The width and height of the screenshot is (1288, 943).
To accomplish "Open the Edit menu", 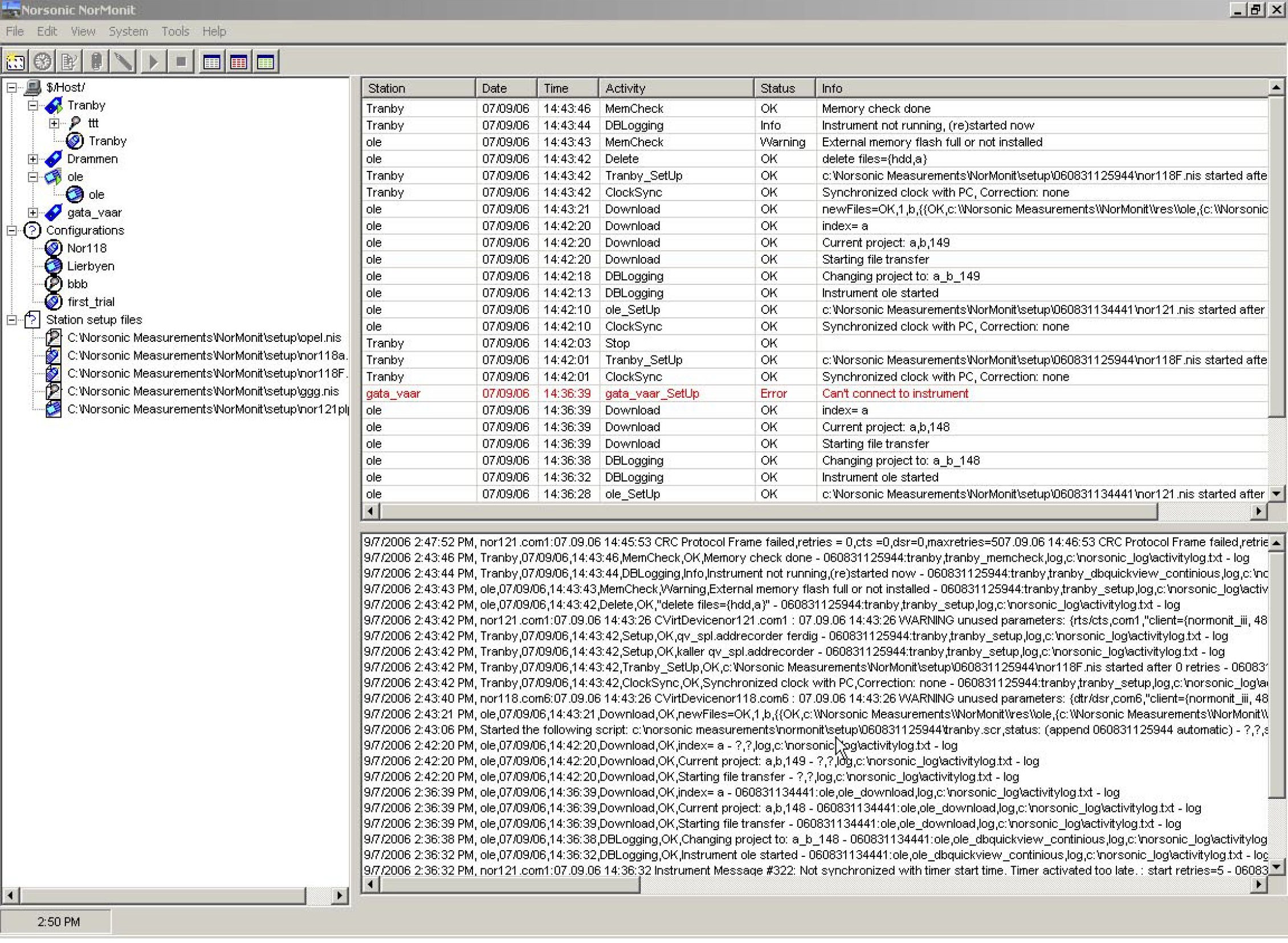I will click(x=47, y=31).
